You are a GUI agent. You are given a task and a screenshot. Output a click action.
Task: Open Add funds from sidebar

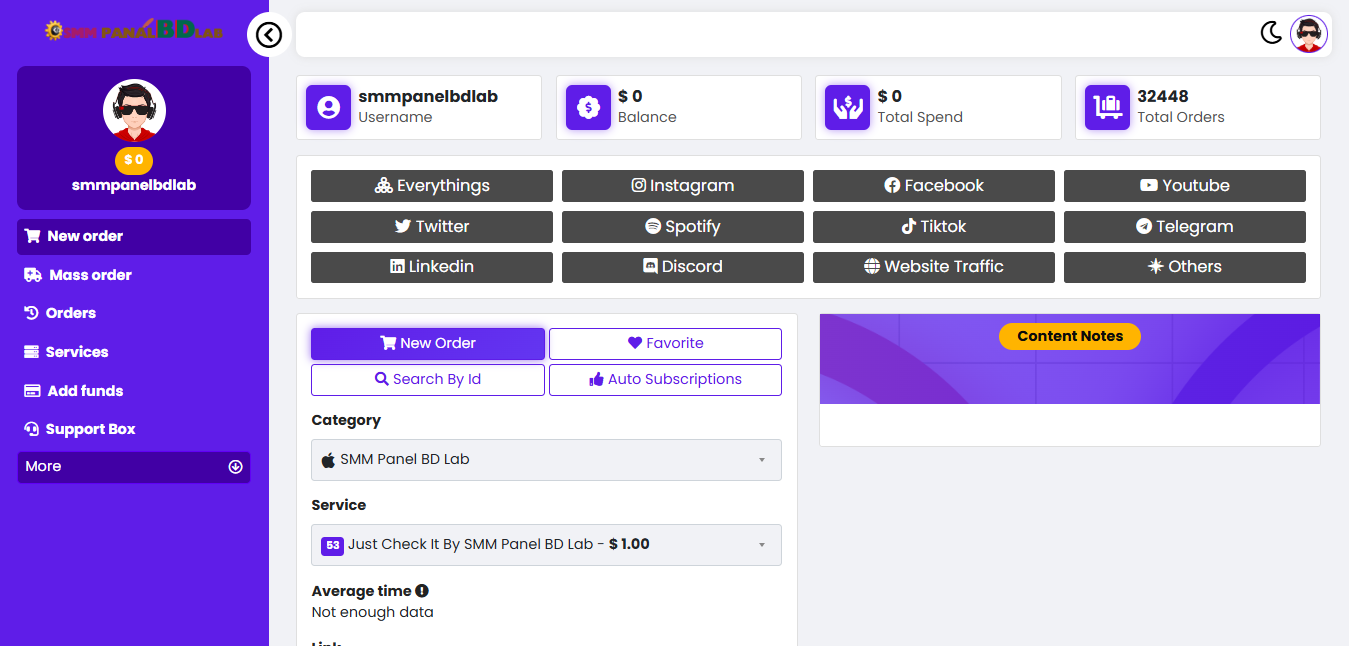point(85,391)
